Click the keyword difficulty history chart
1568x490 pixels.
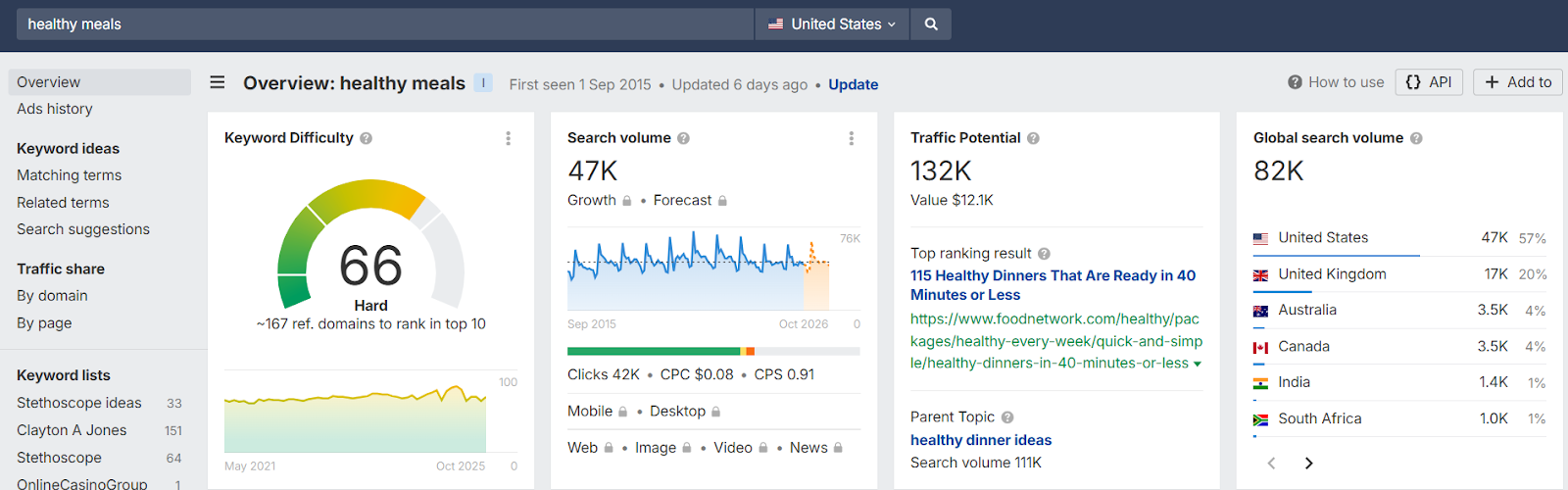coord(356,418)
